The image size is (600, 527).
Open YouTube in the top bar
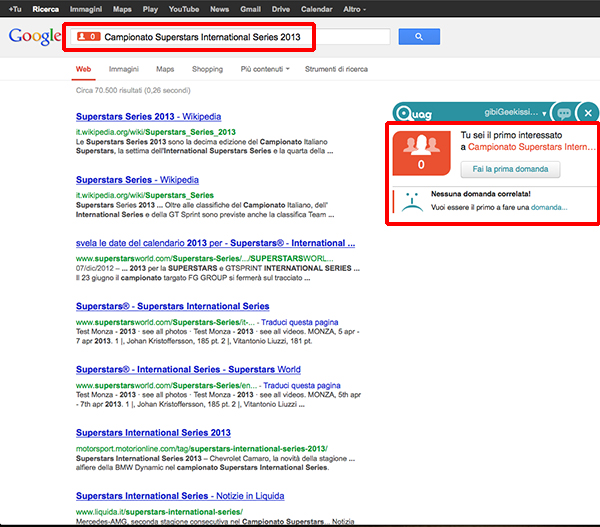184,9
